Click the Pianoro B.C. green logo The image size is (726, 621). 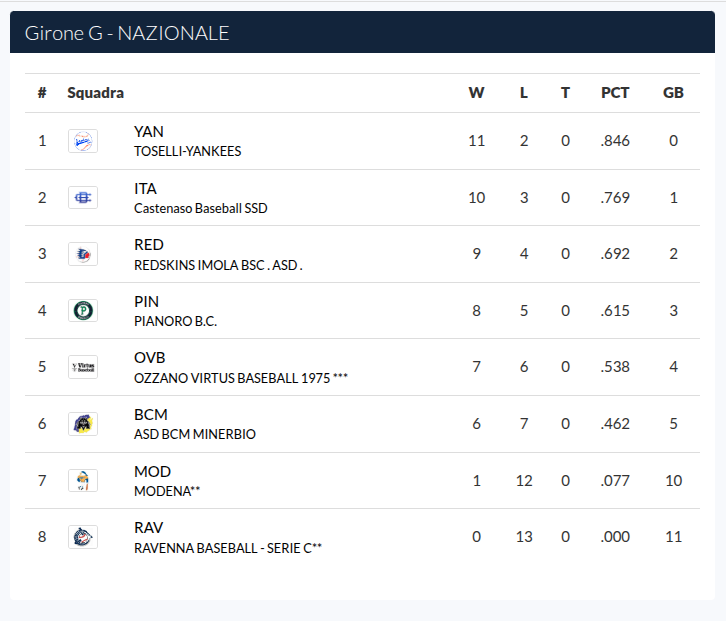(83, 310)
